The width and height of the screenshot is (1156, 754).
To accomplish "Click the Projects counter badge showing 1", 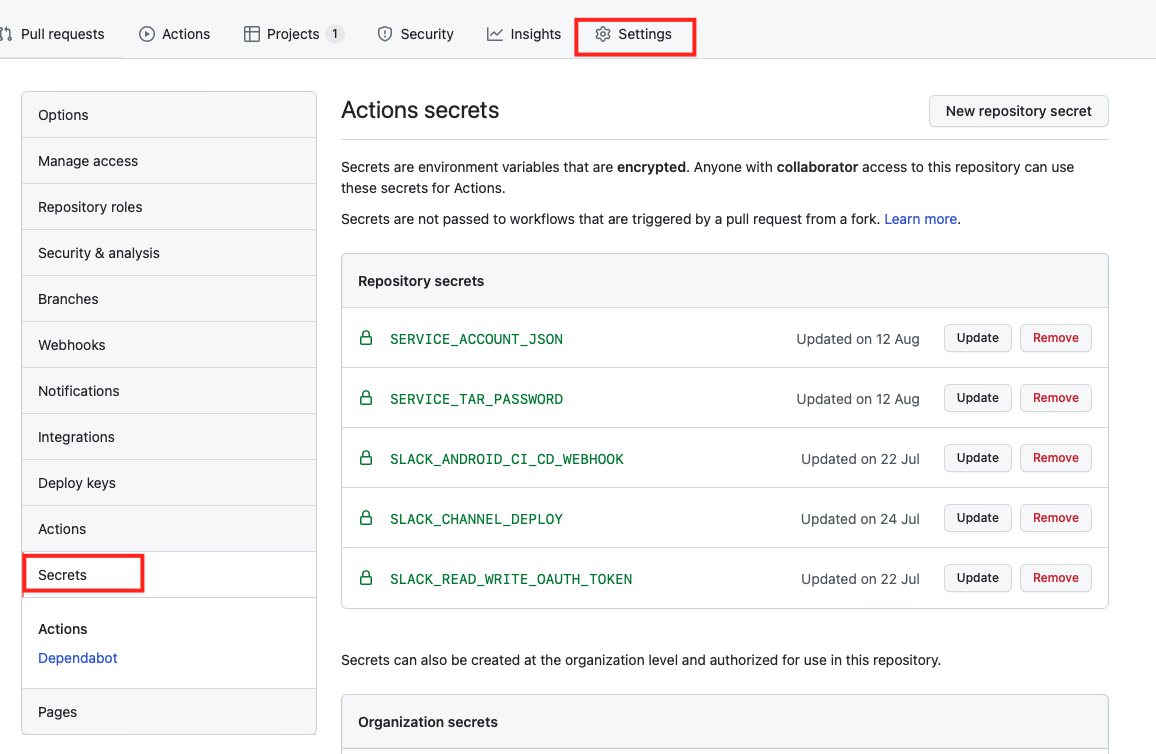I will click(x=335, y=34).
